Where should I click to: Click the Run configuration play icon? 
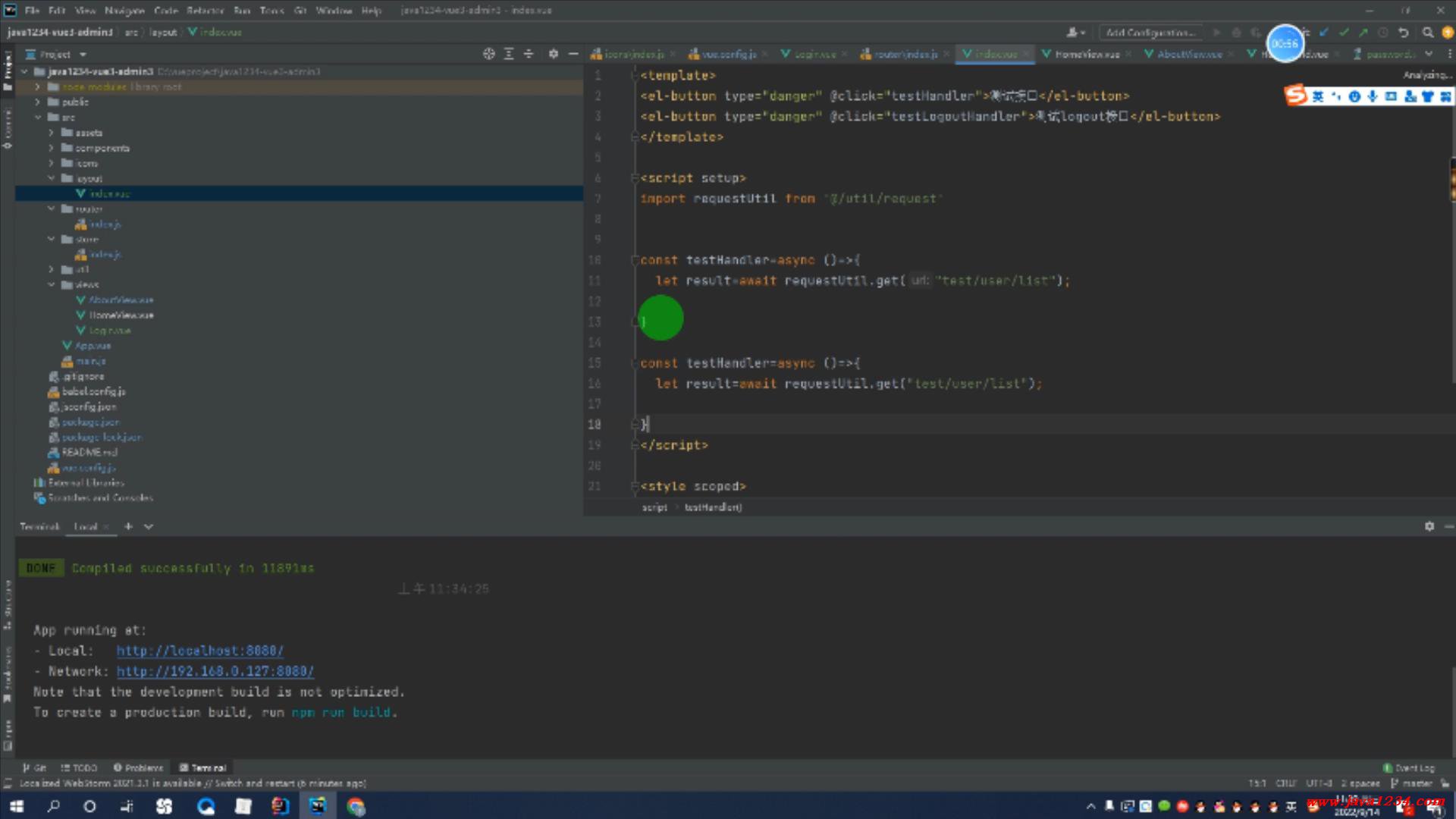(1216, 33)
